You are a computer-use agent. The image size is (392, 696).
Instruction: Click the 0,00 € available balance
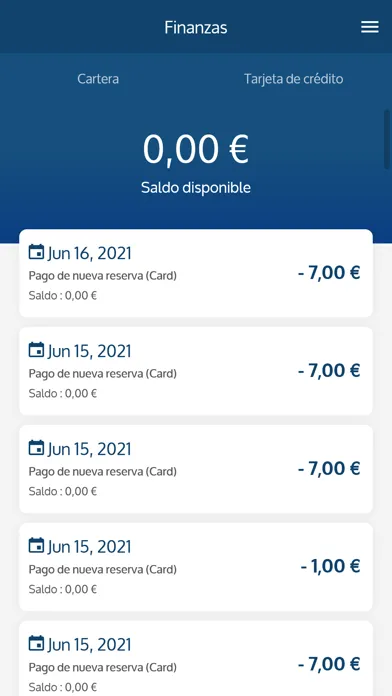[196, 149]
